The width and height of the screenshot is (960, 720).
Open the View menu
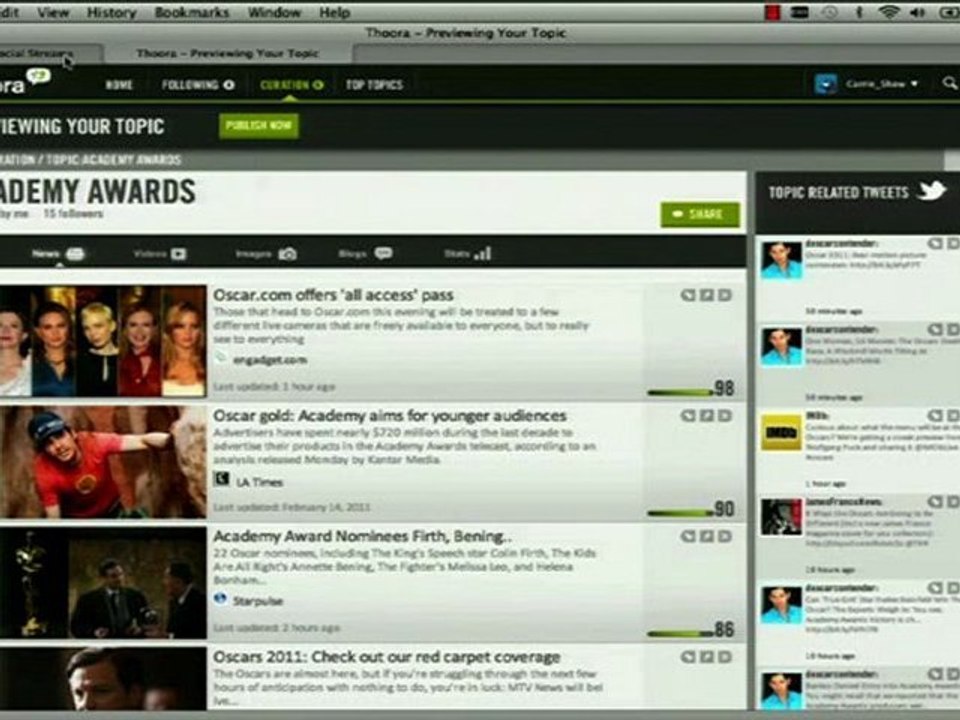tap(53, 12)
